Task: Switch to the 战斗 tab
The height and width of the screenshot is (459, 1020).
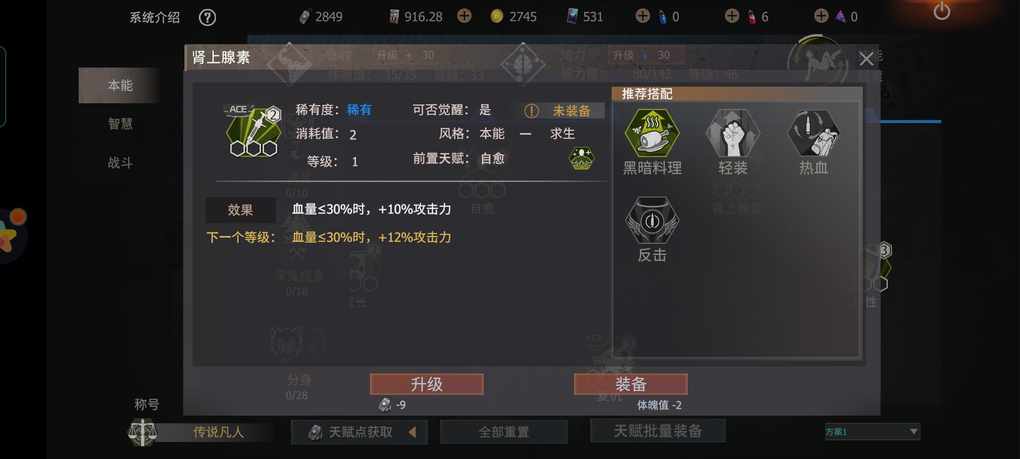Action: coord(120,163)
